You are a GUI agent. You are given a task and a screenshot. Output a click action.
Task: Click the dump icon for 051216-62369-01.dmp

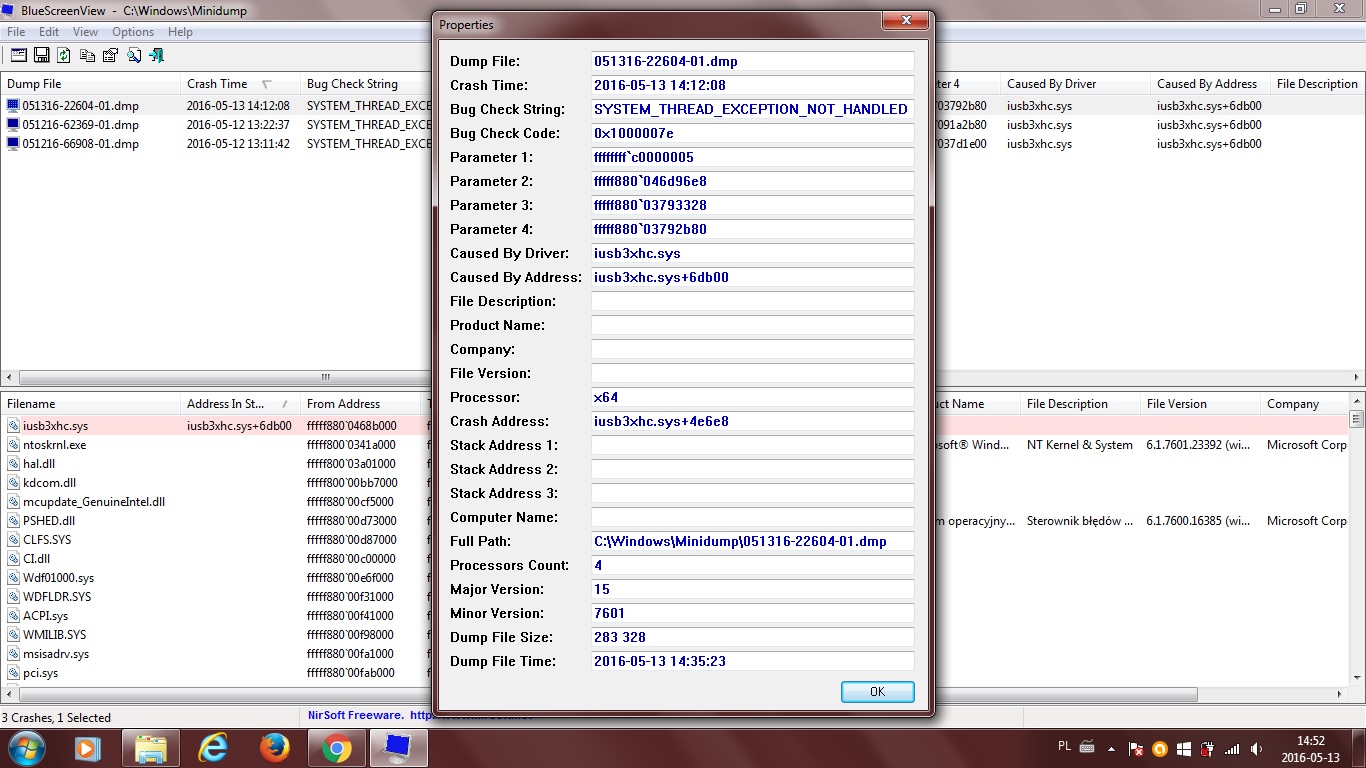click(13, 125)
